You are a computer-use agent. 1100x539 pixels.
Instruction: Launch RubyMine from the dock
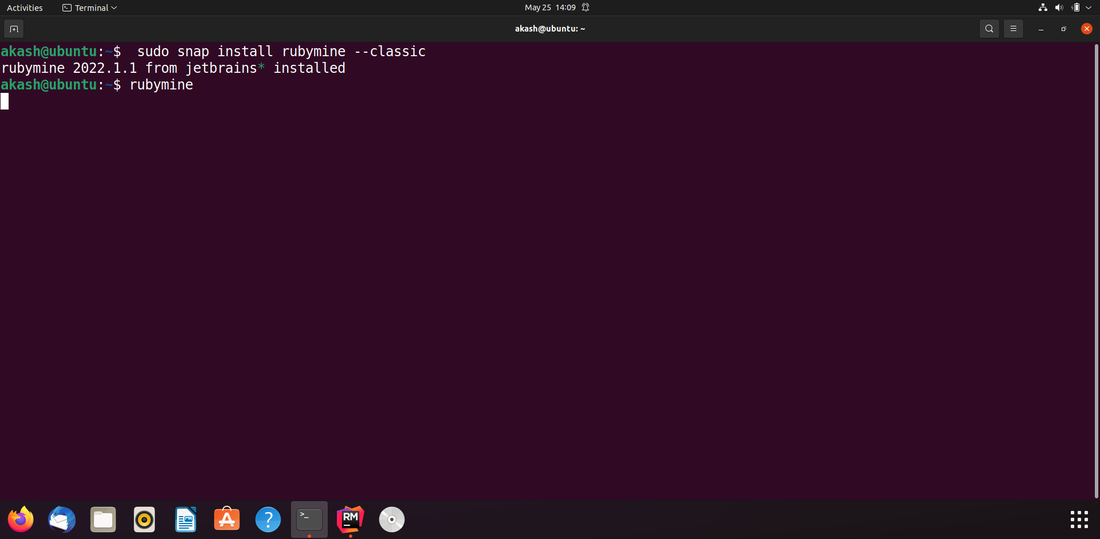pos(350,519)
